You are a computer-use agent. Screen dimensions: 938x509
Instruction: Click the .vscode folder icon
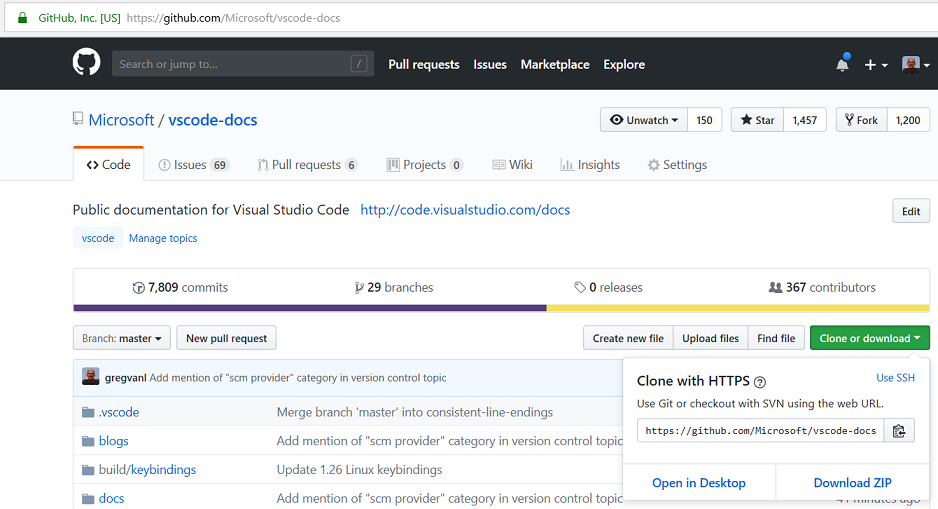88,412
